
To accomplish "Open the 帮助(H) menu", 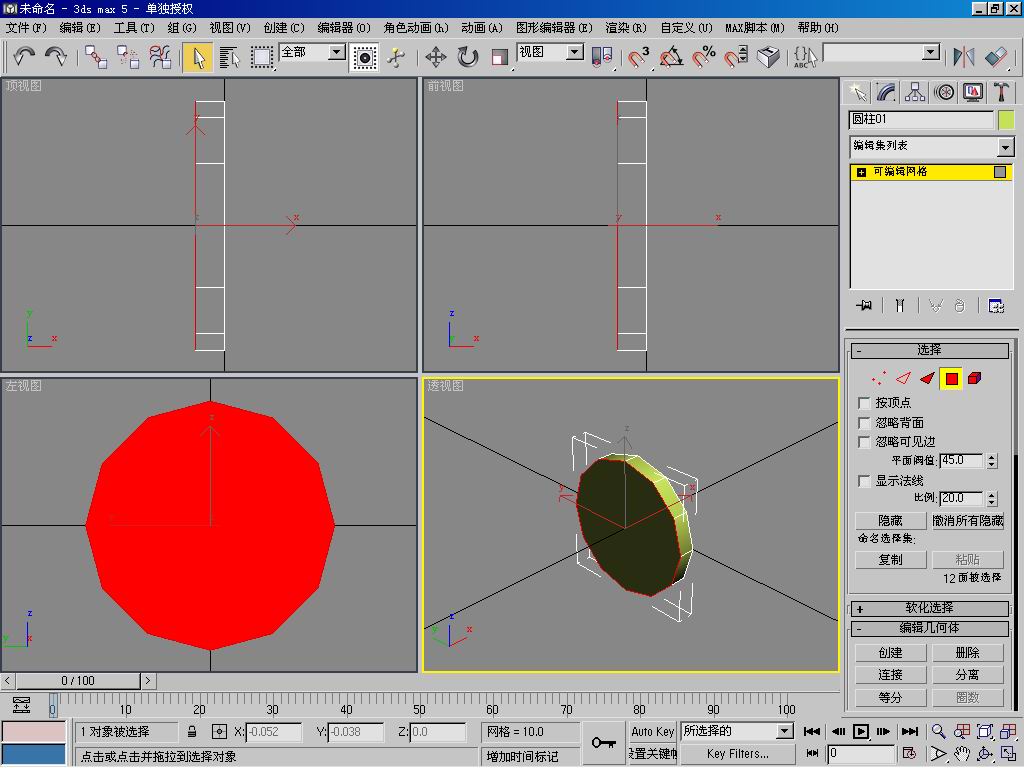I will [x=818, y=27].
